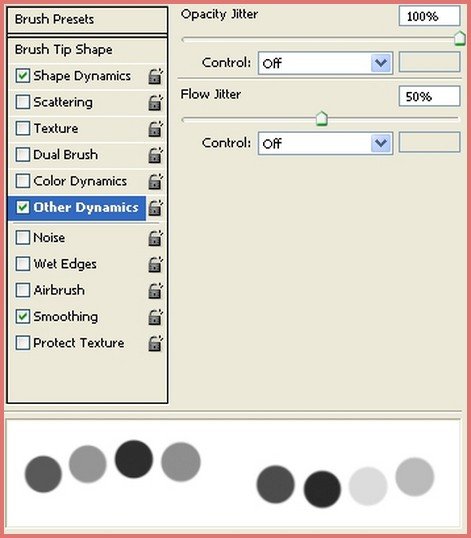471x538 pixels.
Task: Enable the Scattering checkbox
Action: pyautogui.click(x=23, y=102)
